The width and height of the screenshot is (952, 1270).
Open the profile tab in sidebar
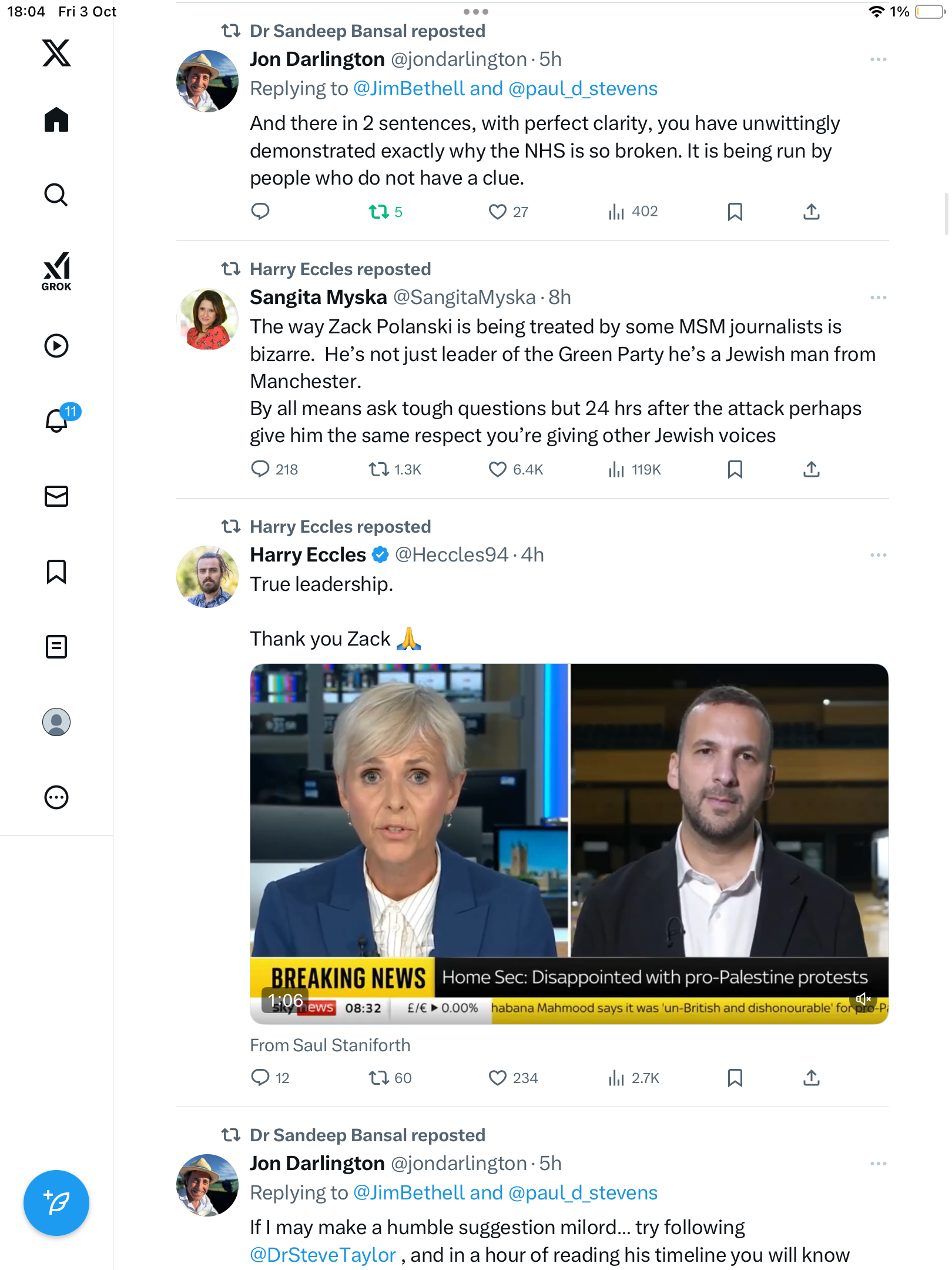tap(56, 722)
